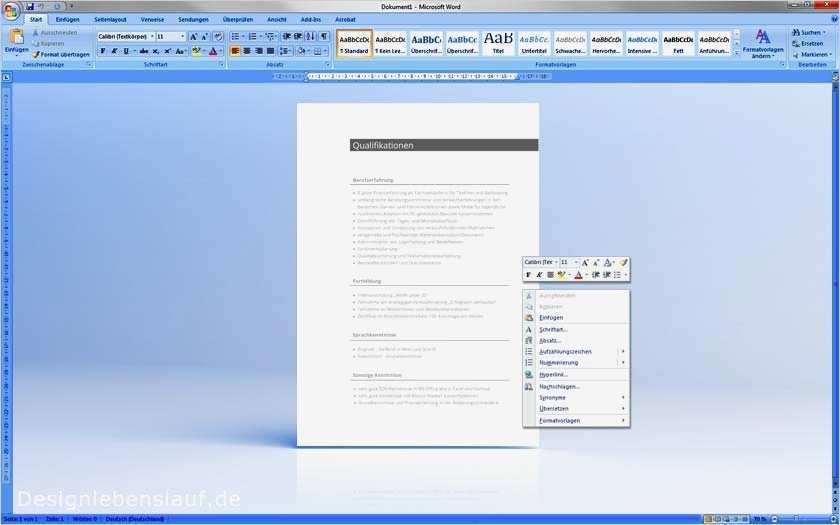This screenshot has height=525, width=840.
Task: Apply strikethrough in the ribbon
Action: click(144, 51)
